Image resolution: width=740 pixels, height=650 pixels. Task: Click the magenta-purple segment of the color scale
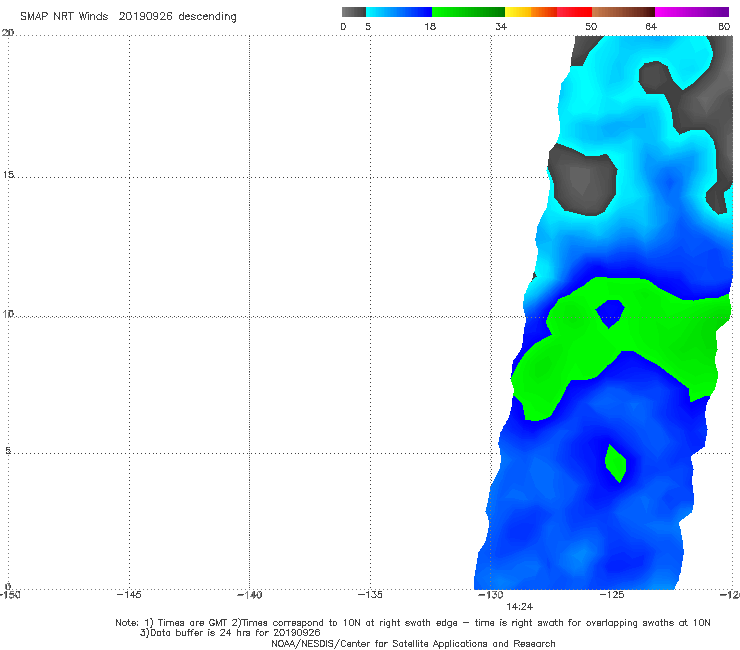coord(692,12)
